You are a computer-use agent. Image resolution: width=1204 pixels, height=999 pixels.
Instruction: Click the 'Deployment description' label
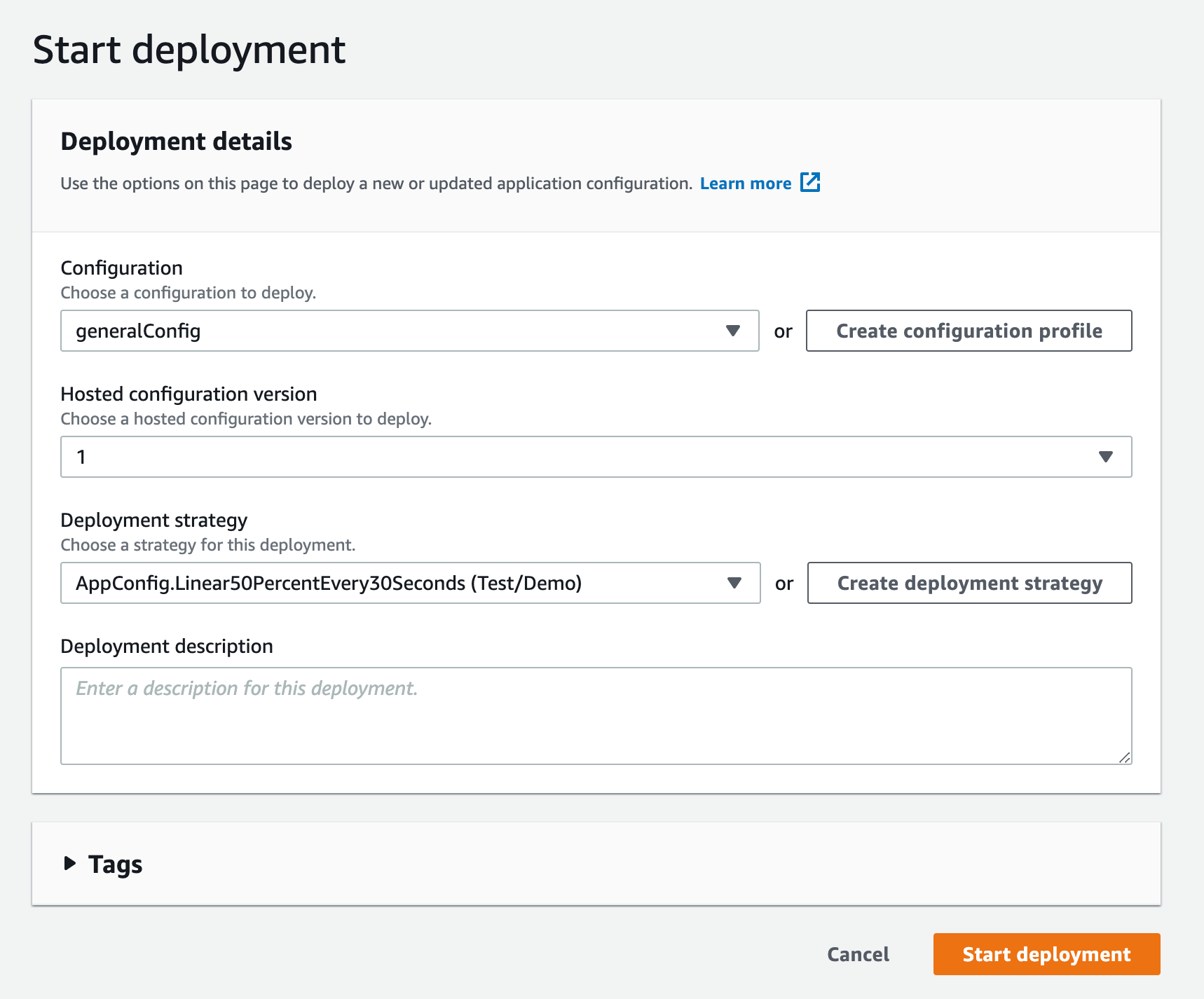click(x=167, y=646)
